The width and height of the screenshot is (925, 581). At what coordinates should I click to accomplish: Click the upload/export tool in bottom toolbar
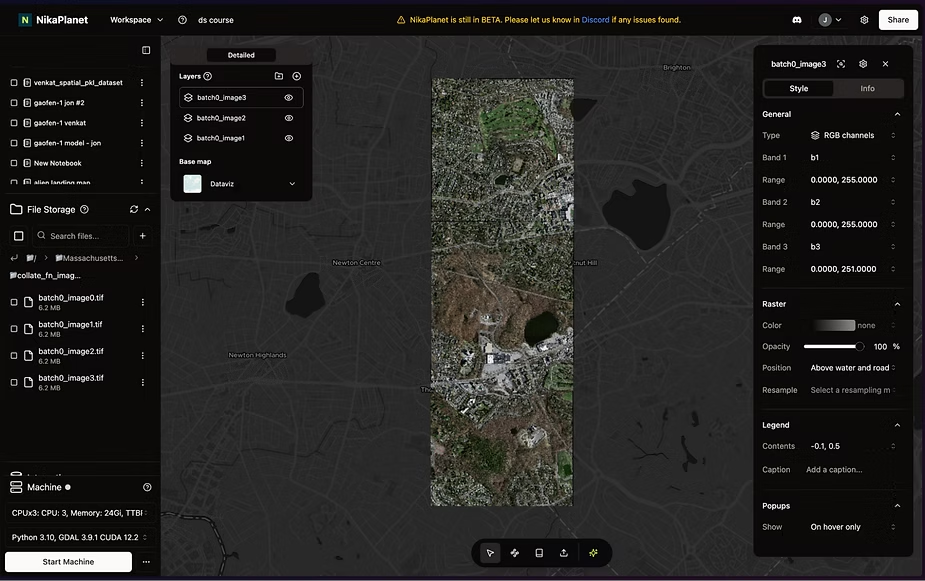(x=564, y=553)
